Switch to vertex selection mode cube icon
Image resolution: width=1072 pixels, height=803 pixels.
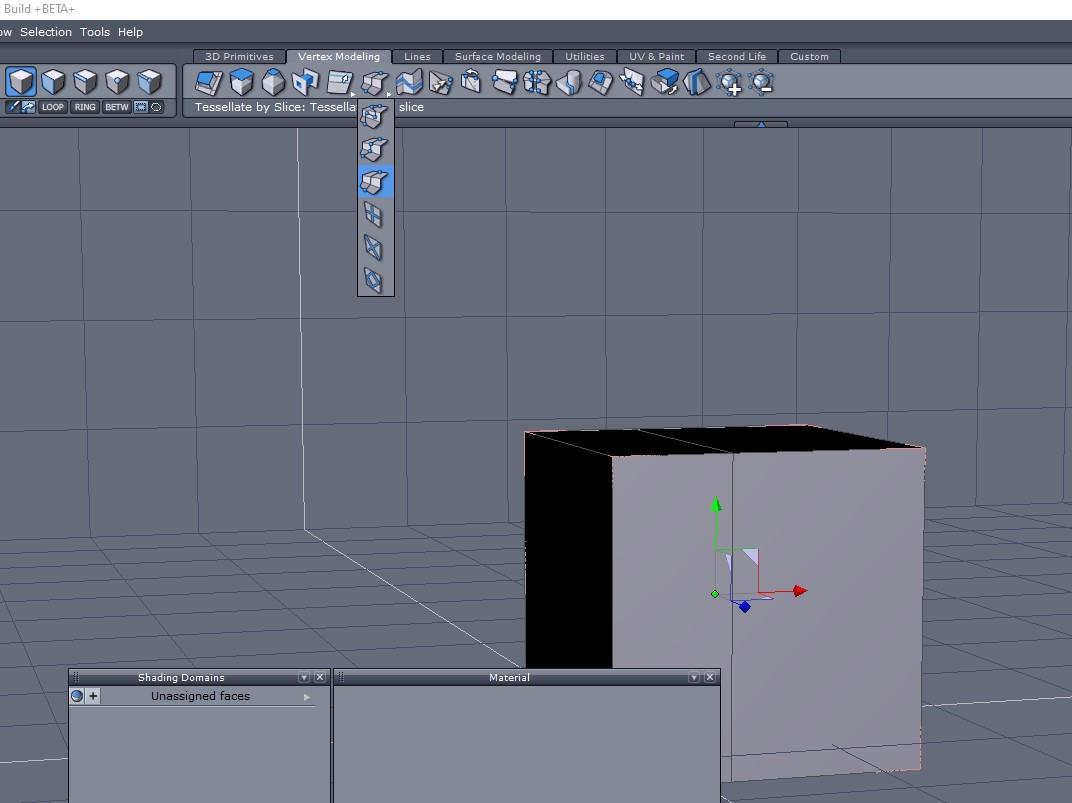click(117, 82)
